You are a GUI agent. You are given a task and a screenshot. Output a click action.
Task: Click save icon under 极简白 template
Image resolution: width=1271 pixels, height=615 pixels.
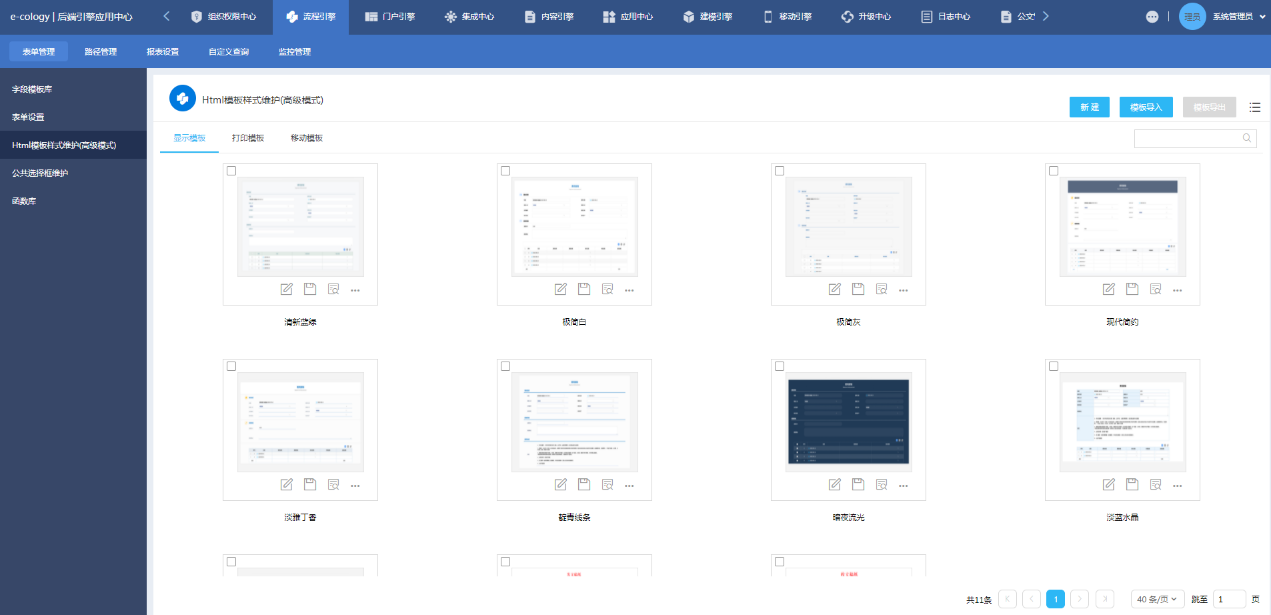pos(584,289)
